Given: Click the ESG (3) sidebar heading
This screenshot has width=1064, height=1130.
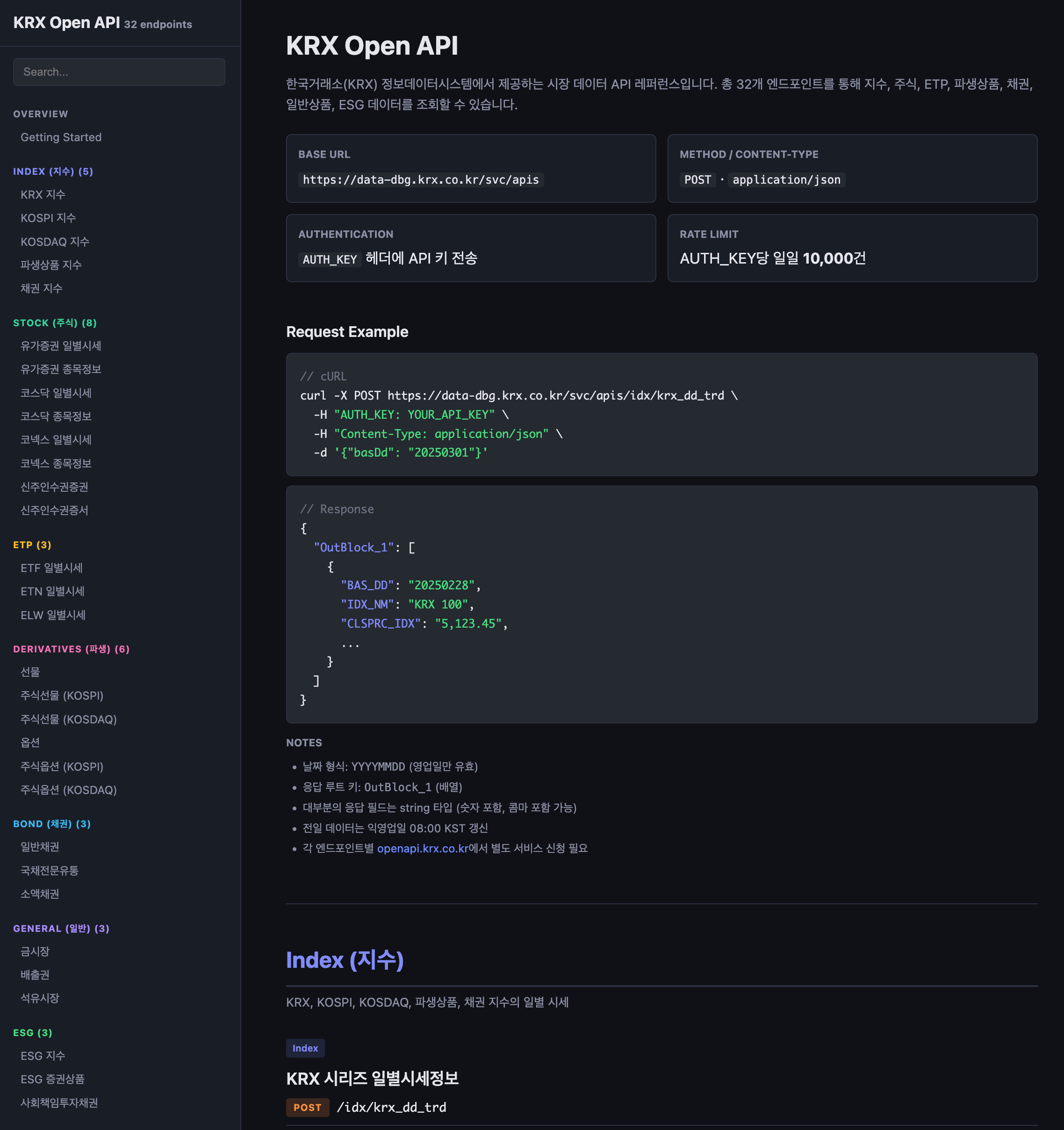Looking at the screenshot, I should pos(32,1032).
